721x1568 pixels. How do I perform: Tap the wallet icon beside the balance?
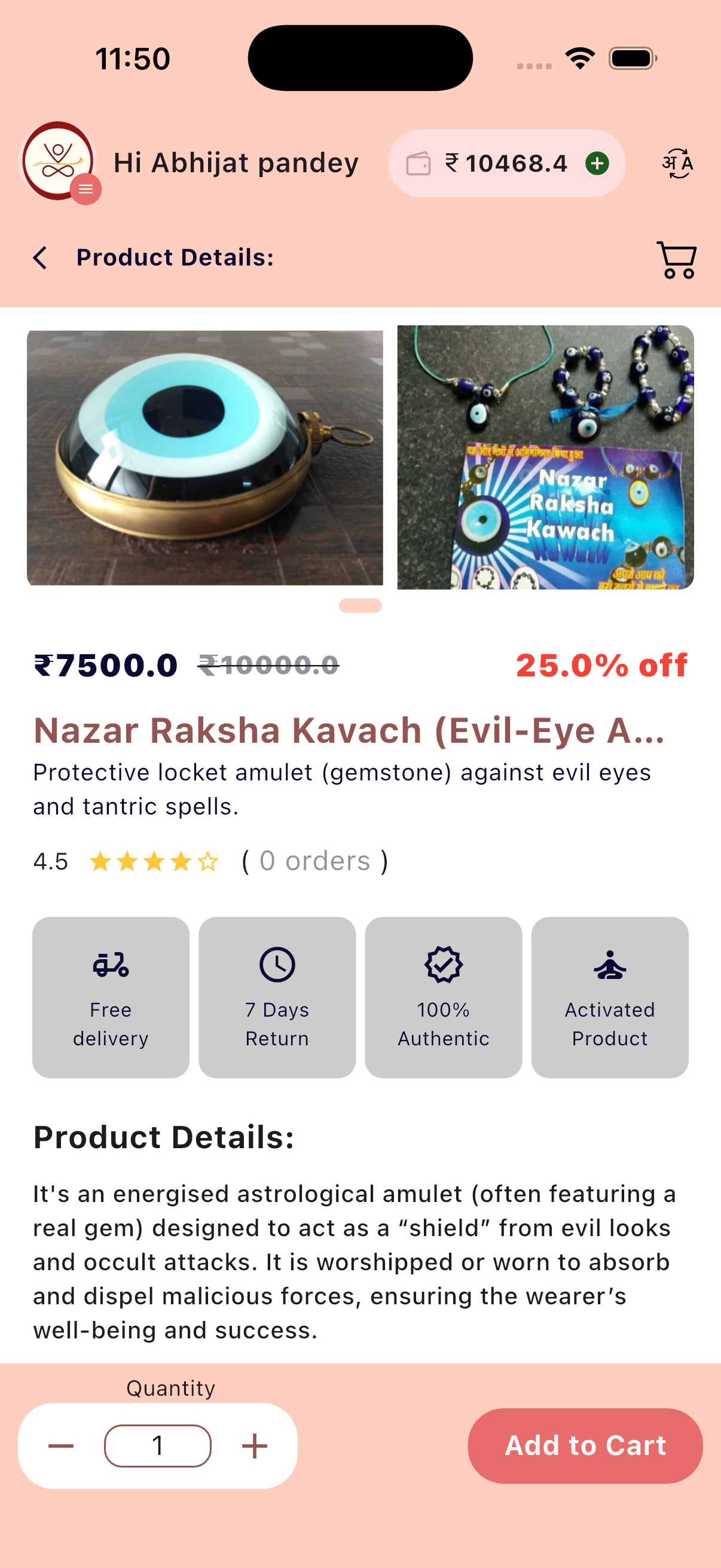[418, 163]
